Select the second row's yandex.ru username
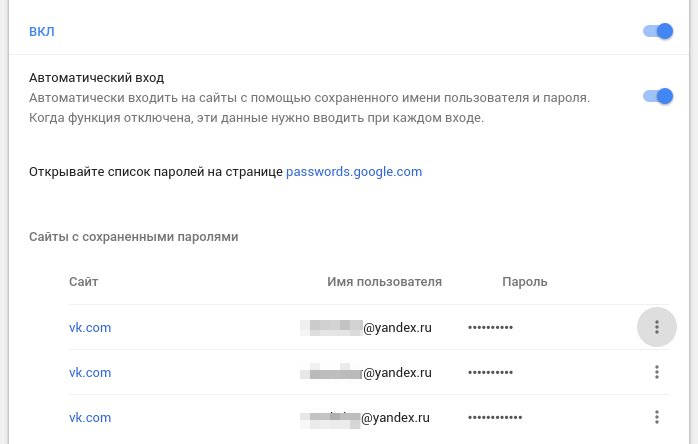Image resolution: width=698 pixels, height=444 pixels. [x=367, y=372]
